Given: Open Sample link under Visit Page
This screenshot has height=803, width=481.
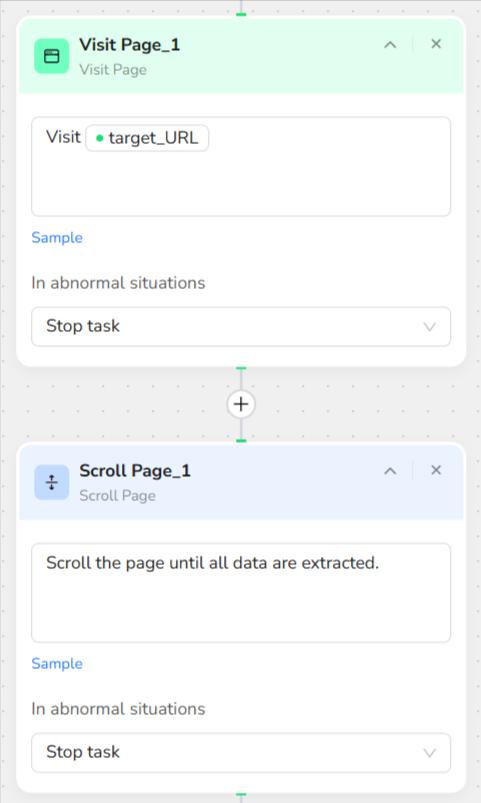Looking at the screenshot, I should pos(57,238).
